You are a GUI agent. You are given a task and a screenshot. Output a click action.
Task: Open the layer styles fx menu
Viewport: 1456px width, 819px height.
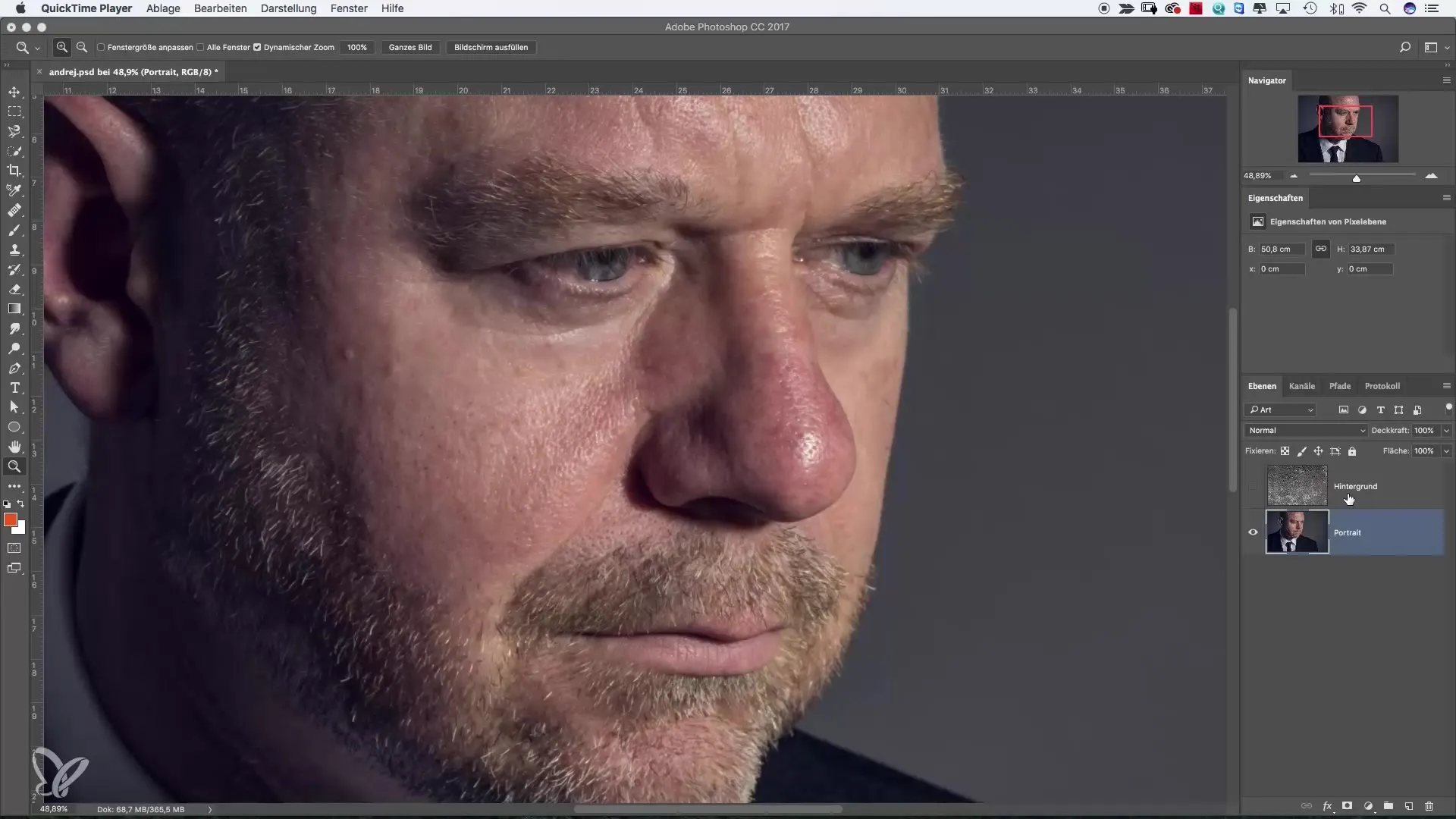(1327, 806)
